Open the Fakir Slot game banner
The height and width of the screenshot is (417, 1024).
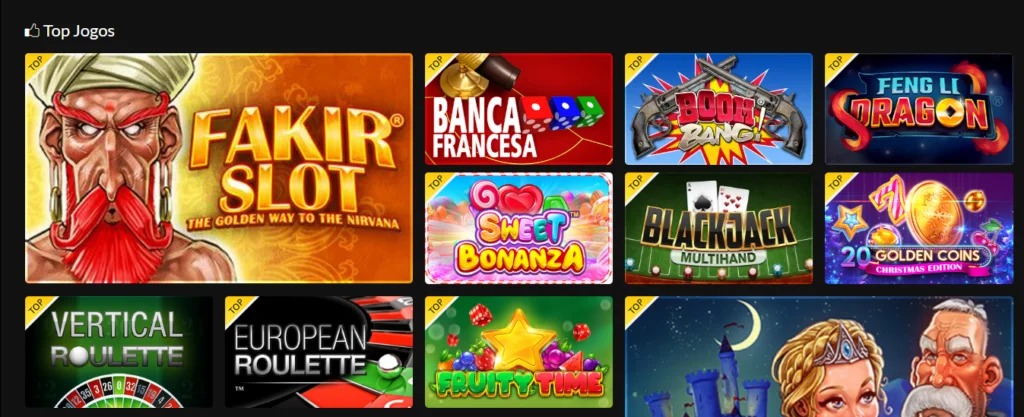pyautogui.click(x=219, y=168)
